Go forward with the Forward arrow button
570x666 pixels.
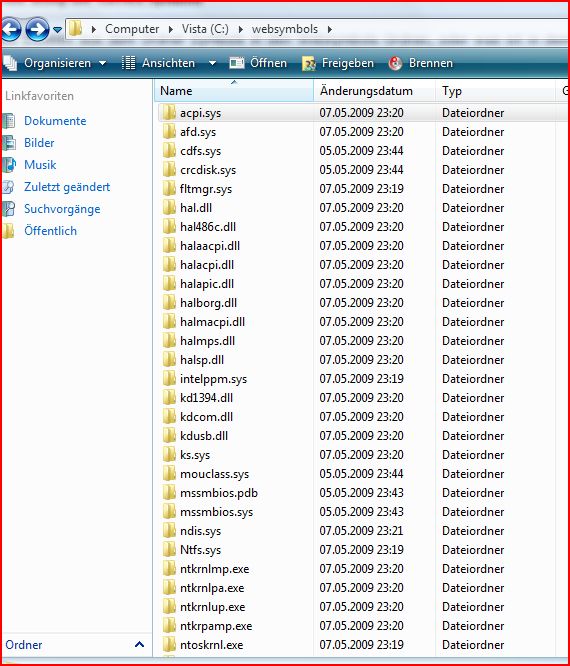point(37,29)
